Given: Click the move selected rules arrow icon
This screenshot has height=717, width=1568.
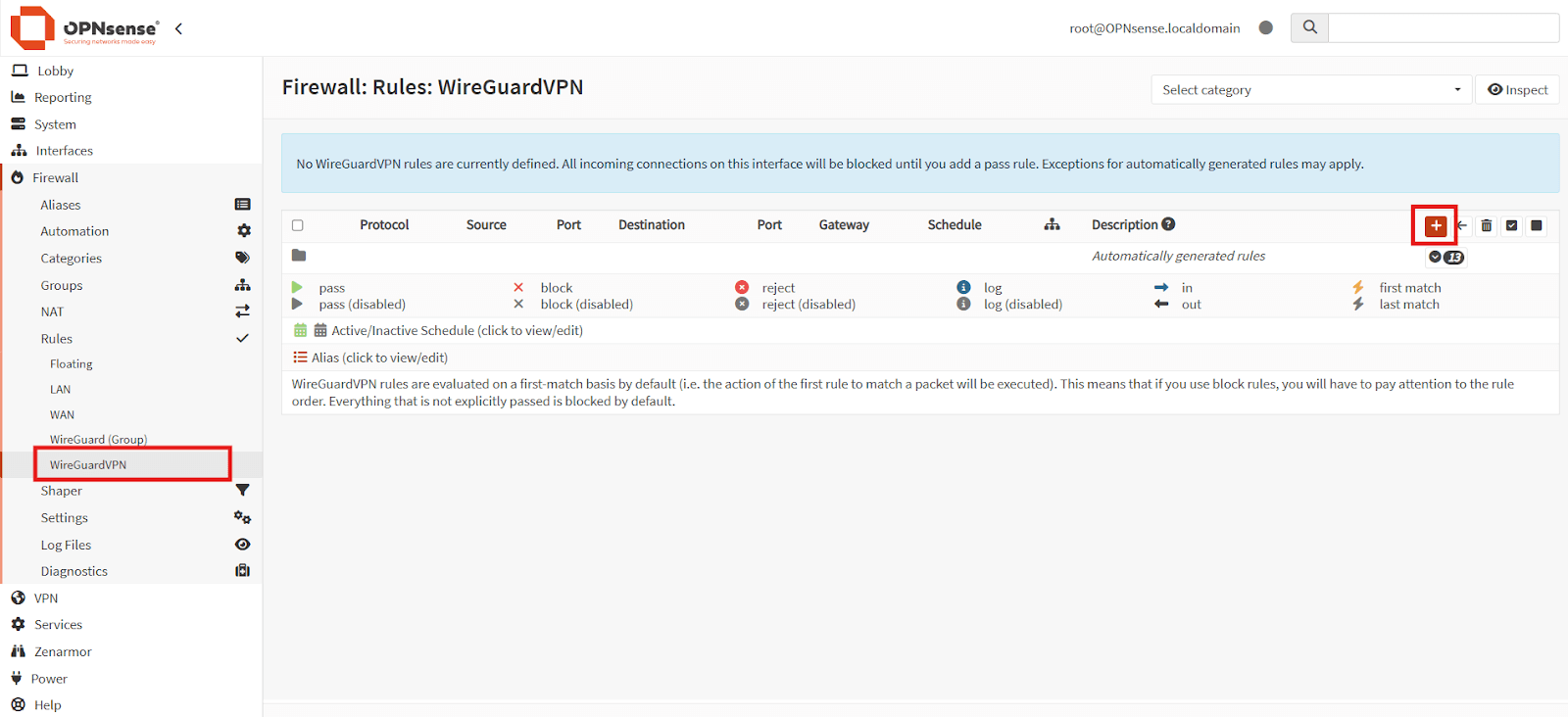Looking at the screenshot, I should [x=1462, y=226].
